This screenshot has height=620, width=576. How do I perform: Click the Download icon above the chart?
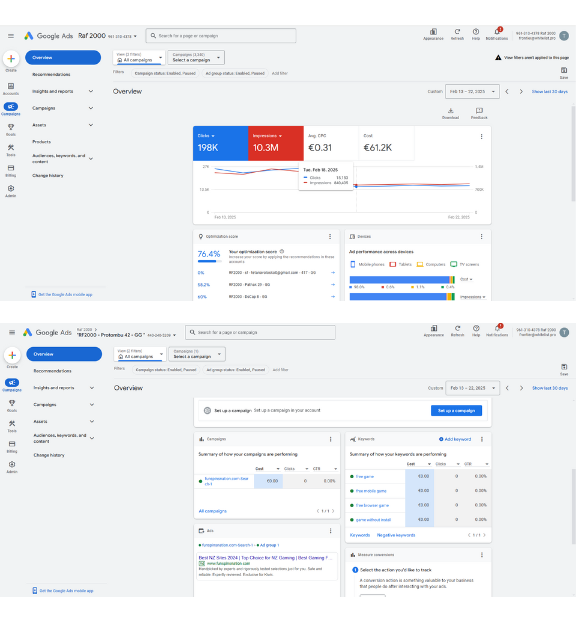coord(450,111)
